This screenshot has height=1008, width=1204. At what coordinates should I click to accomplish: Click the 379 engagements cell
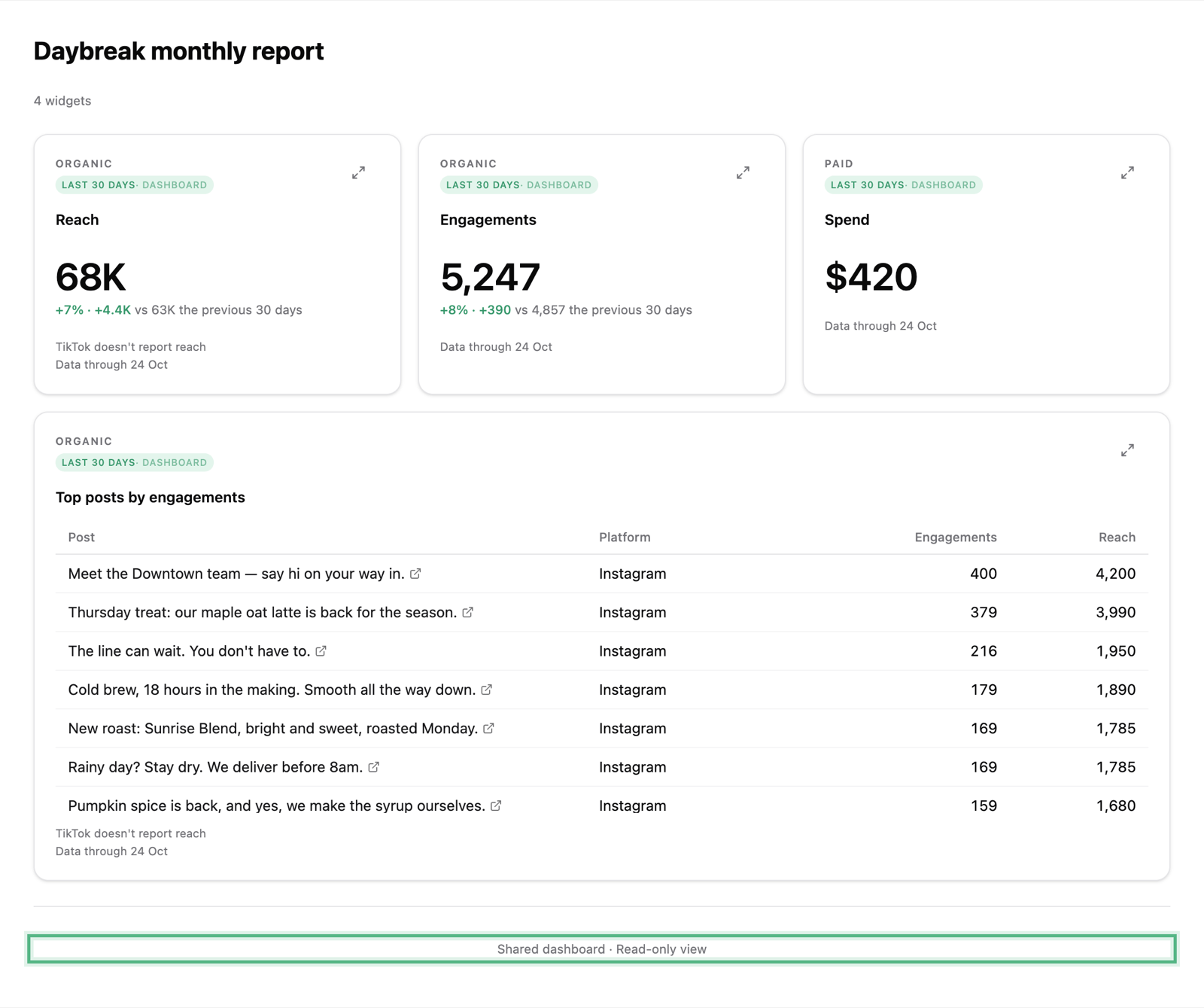984,612
